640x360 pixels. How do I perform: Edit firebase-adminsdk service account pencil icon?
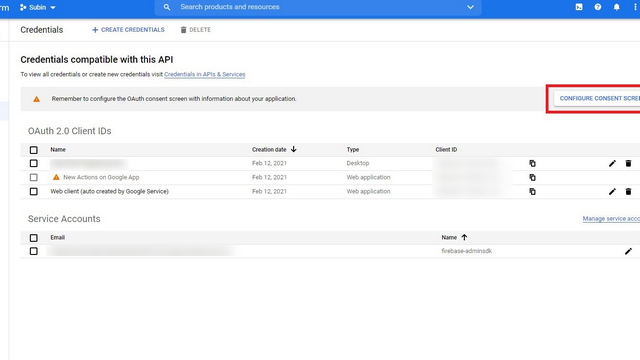tap(628, 251)
